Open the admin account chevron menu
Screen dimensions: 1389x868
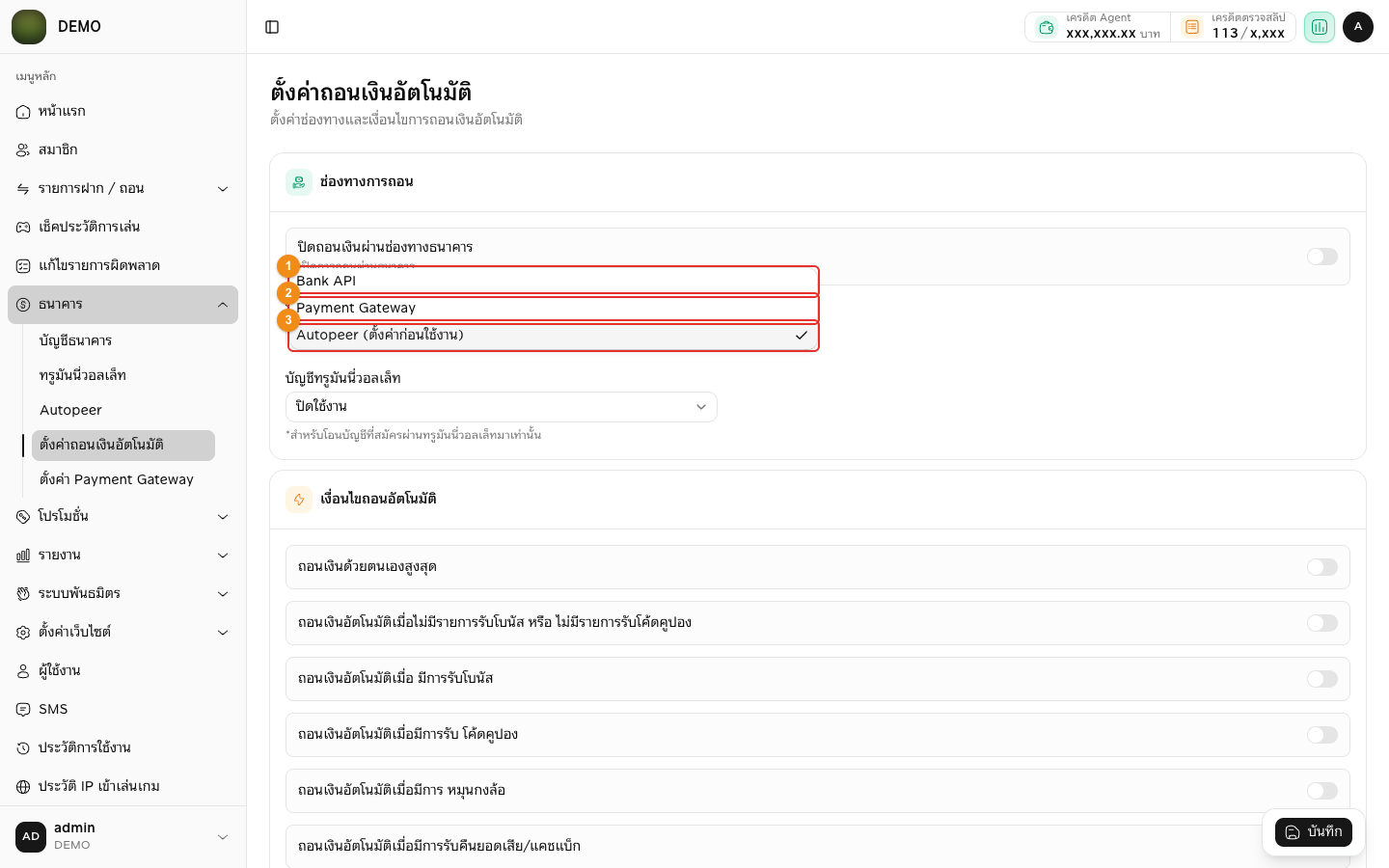(223, 837)
